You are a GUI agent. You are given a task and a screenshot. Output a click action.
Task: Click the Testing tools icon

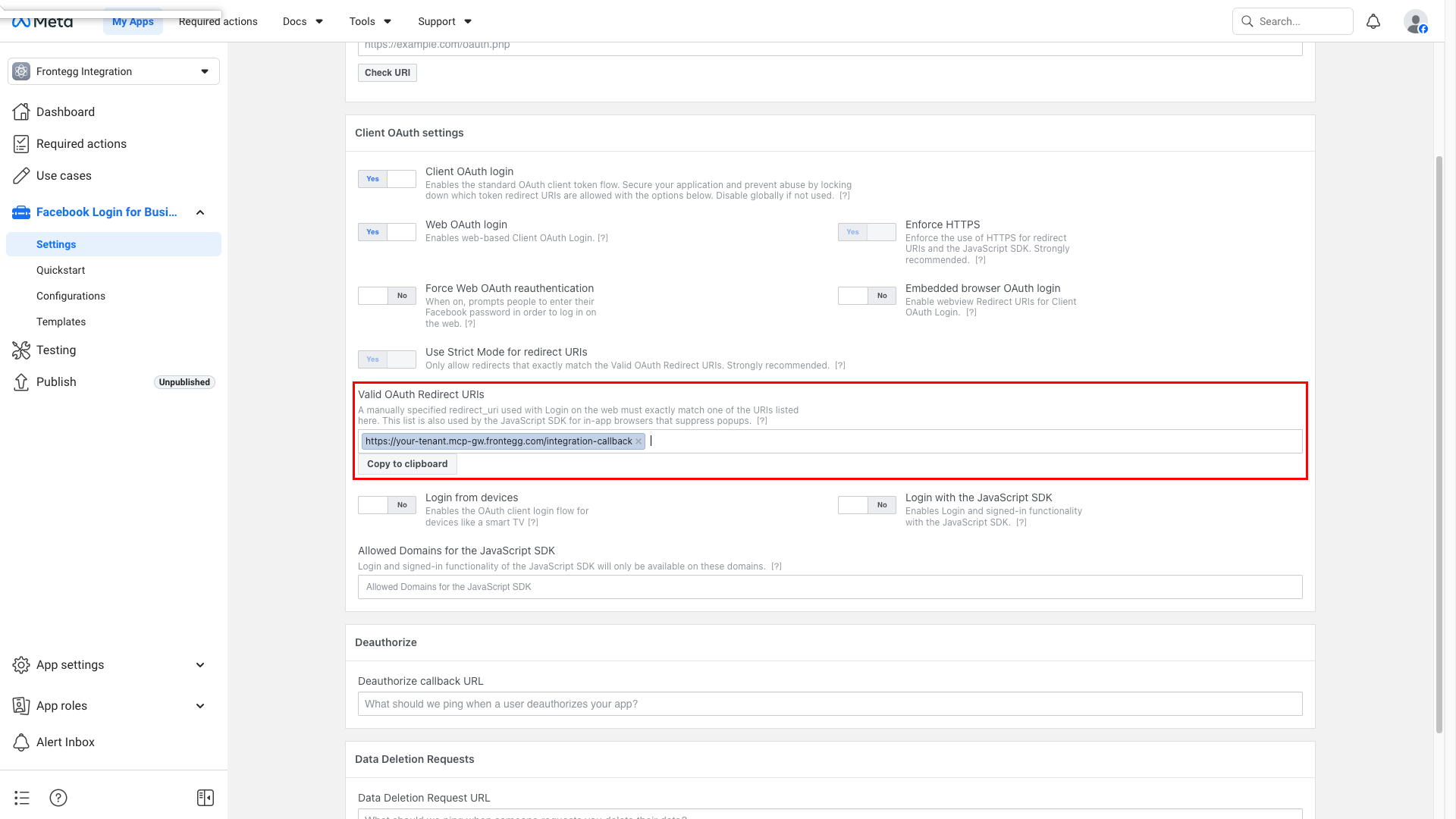(21, 350)
